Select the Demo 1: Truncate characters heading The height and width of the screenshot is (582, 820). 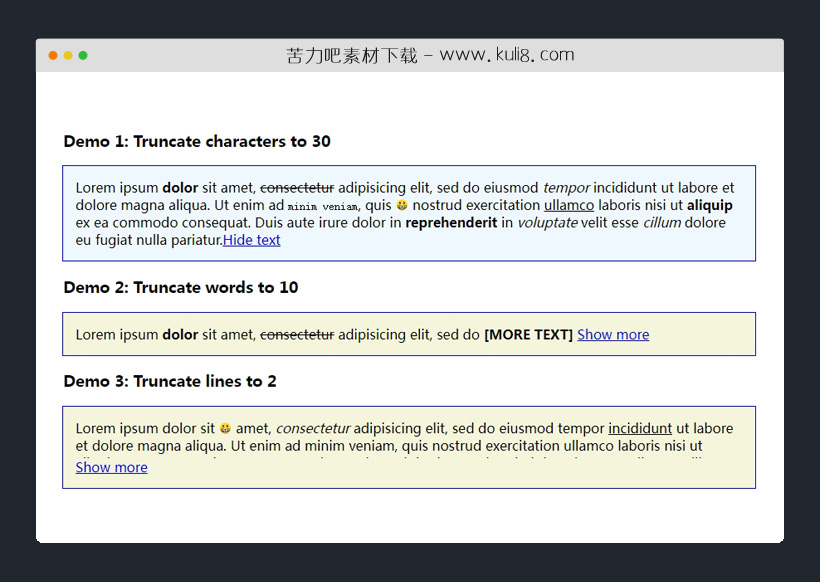[x=197, y=141]
